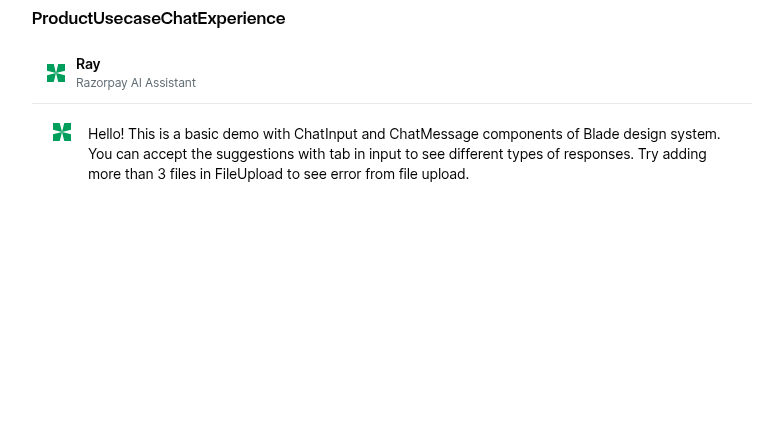The height and width of the screenshot is (437, 780).
Task: Click the phrase "basic demo" in the first line
Action: tap(221, 134)
